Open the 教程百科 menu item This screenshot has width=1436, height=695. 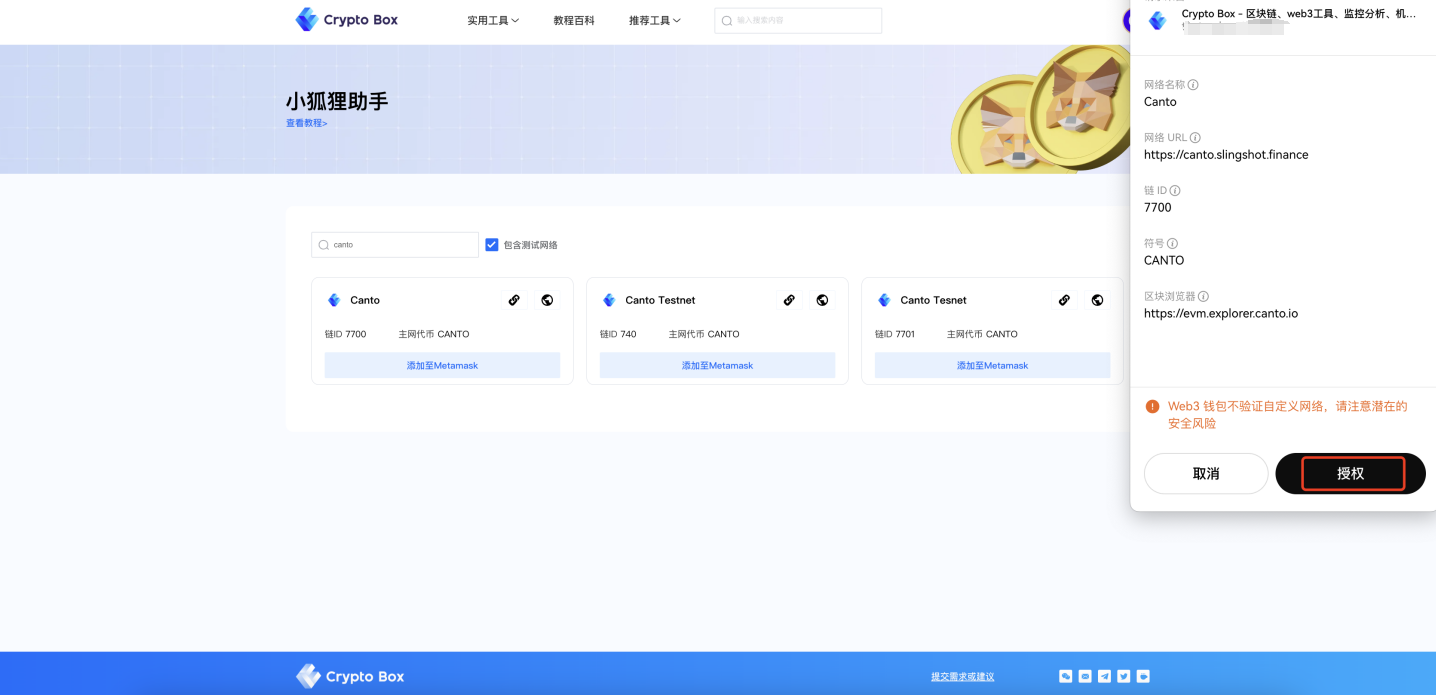coord(574,21)
